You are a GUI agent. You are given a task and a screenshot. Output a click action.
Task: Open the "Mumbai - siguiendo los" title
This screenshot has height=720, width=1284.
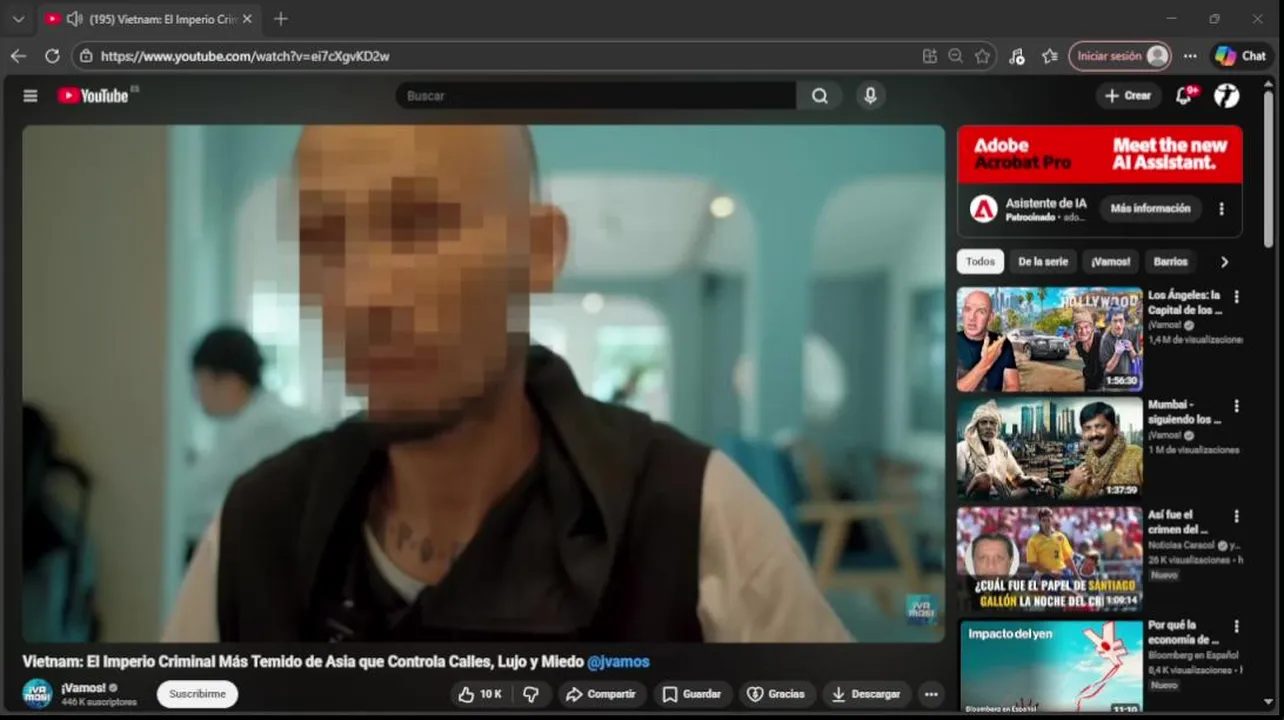tap(1185, 412)
